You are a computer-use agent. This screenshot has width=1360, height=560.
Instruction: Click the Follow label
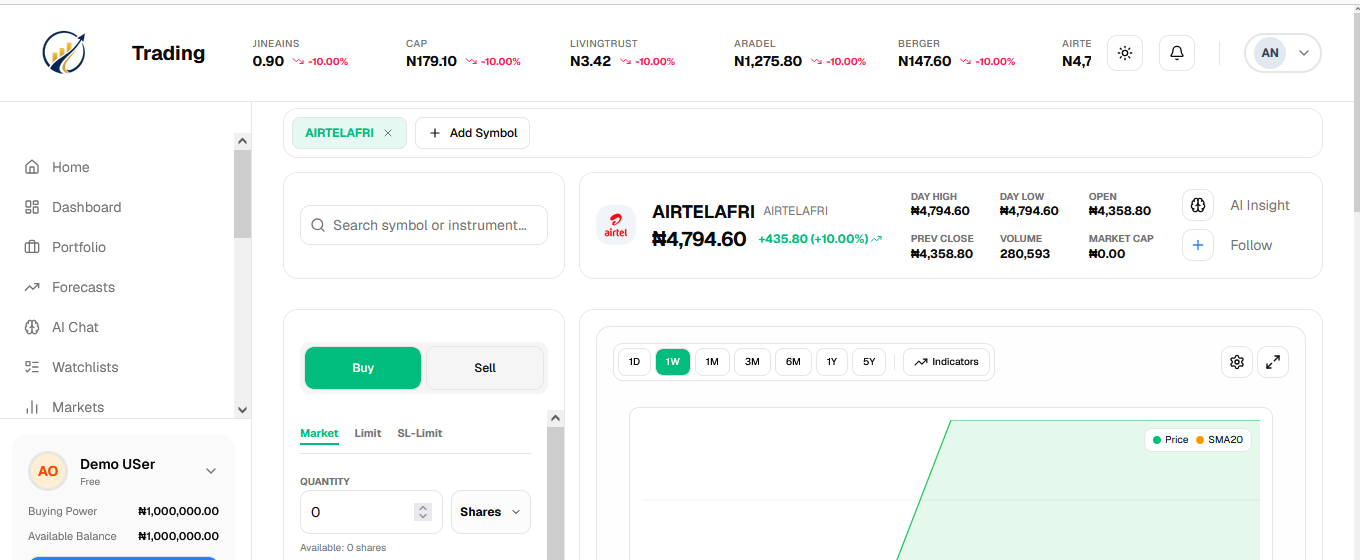1251,245
